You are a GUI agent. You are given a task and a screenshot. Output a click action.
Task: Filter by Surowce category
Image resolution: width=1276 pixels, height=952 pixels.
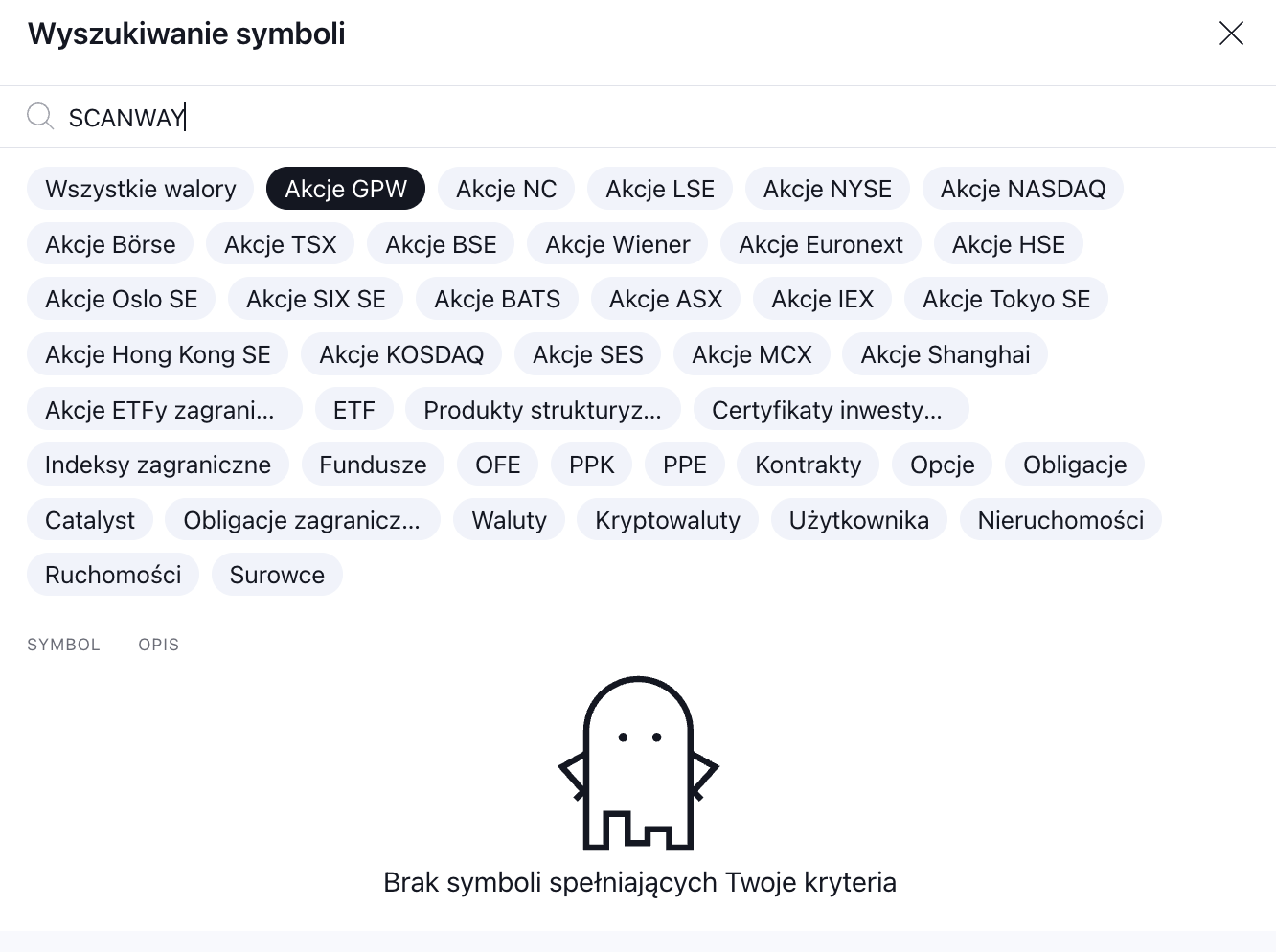(x=277, y=575)
